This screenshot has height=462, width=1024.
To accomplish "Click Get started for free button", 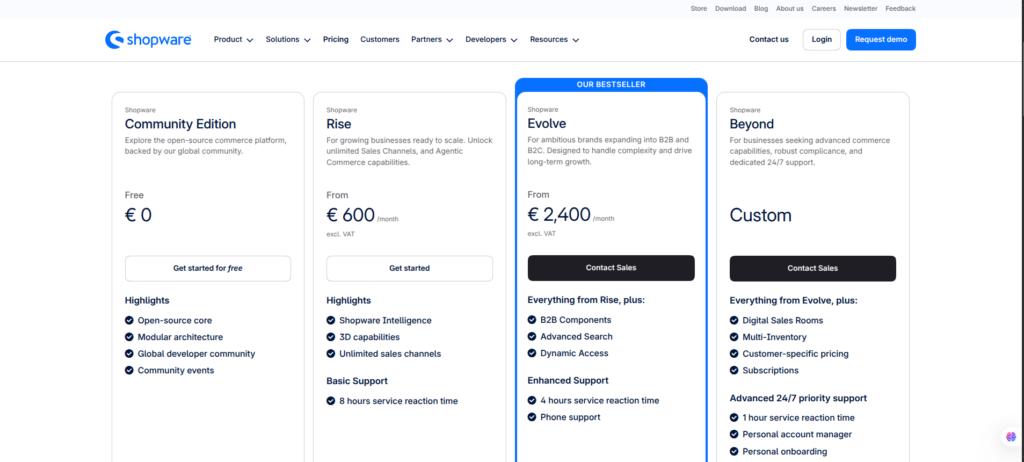I will point(208,268).
